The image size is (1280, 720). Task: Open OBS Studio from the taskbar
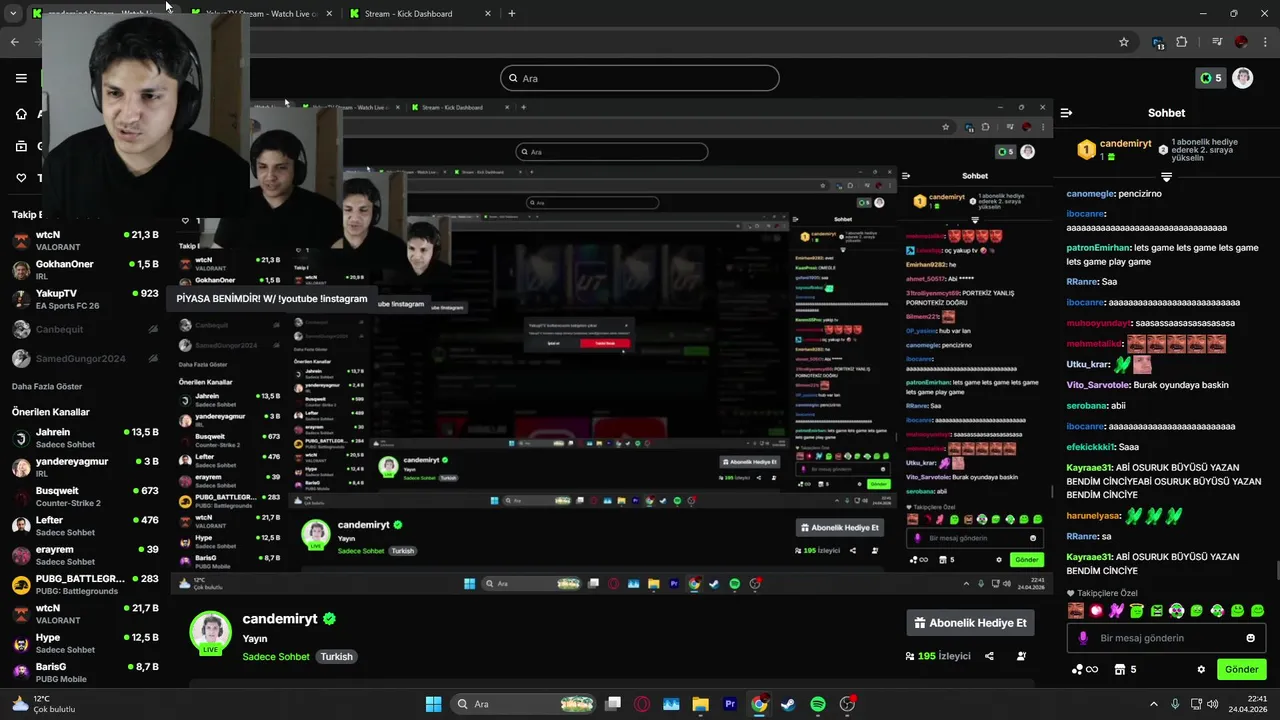click(x=847, y=704)
